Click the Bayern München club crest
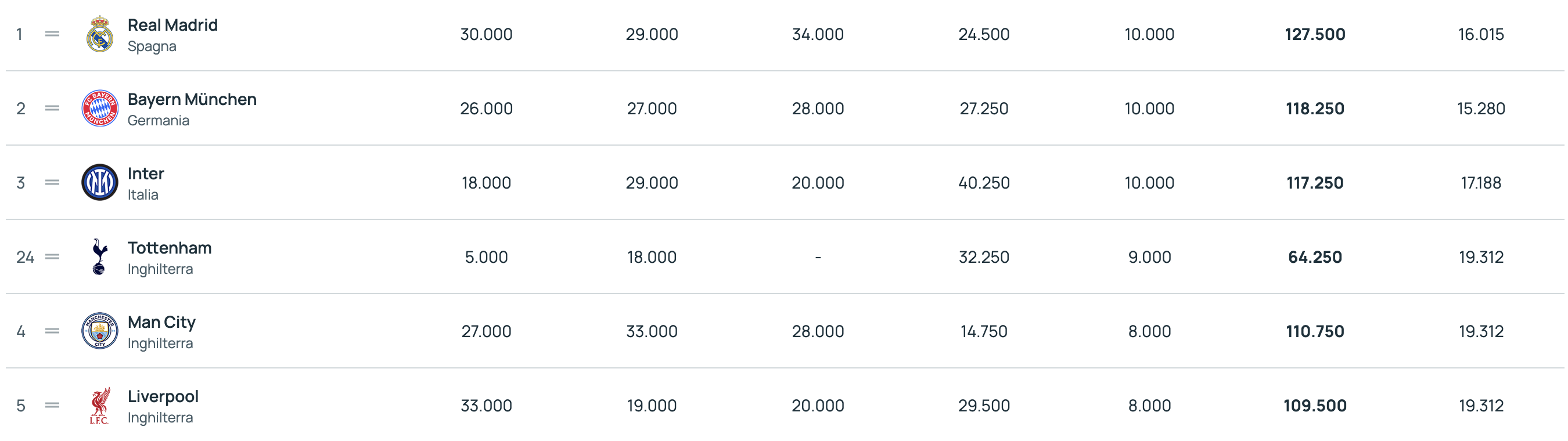The width and height of the screenshot is (1568, 441). (100, 109)
